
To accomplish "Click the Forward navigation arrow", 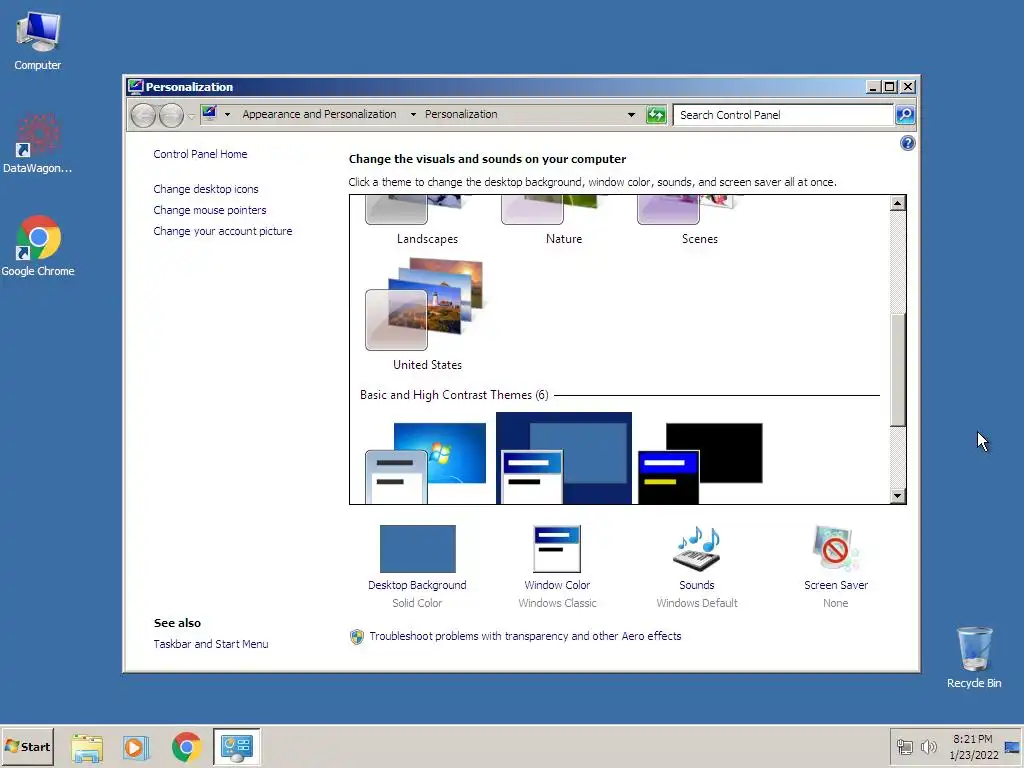I will [x=171, y=116].
